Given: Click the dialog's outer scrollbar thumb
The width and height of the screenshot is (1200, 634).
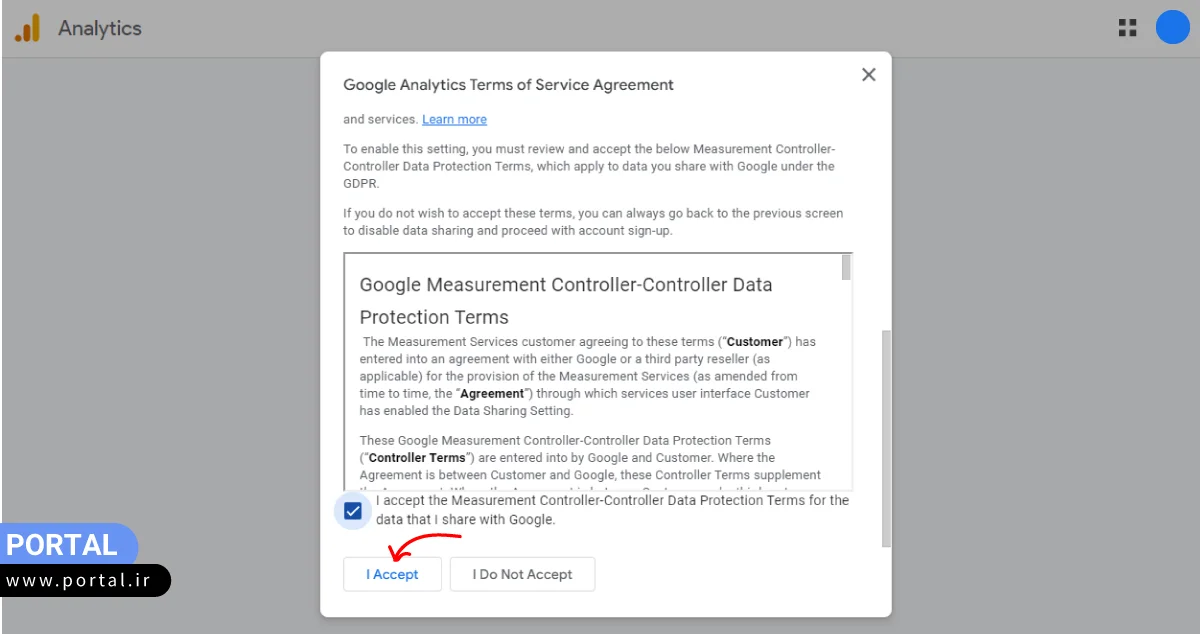Looking at the screenshot, I should tap(885, 438).
